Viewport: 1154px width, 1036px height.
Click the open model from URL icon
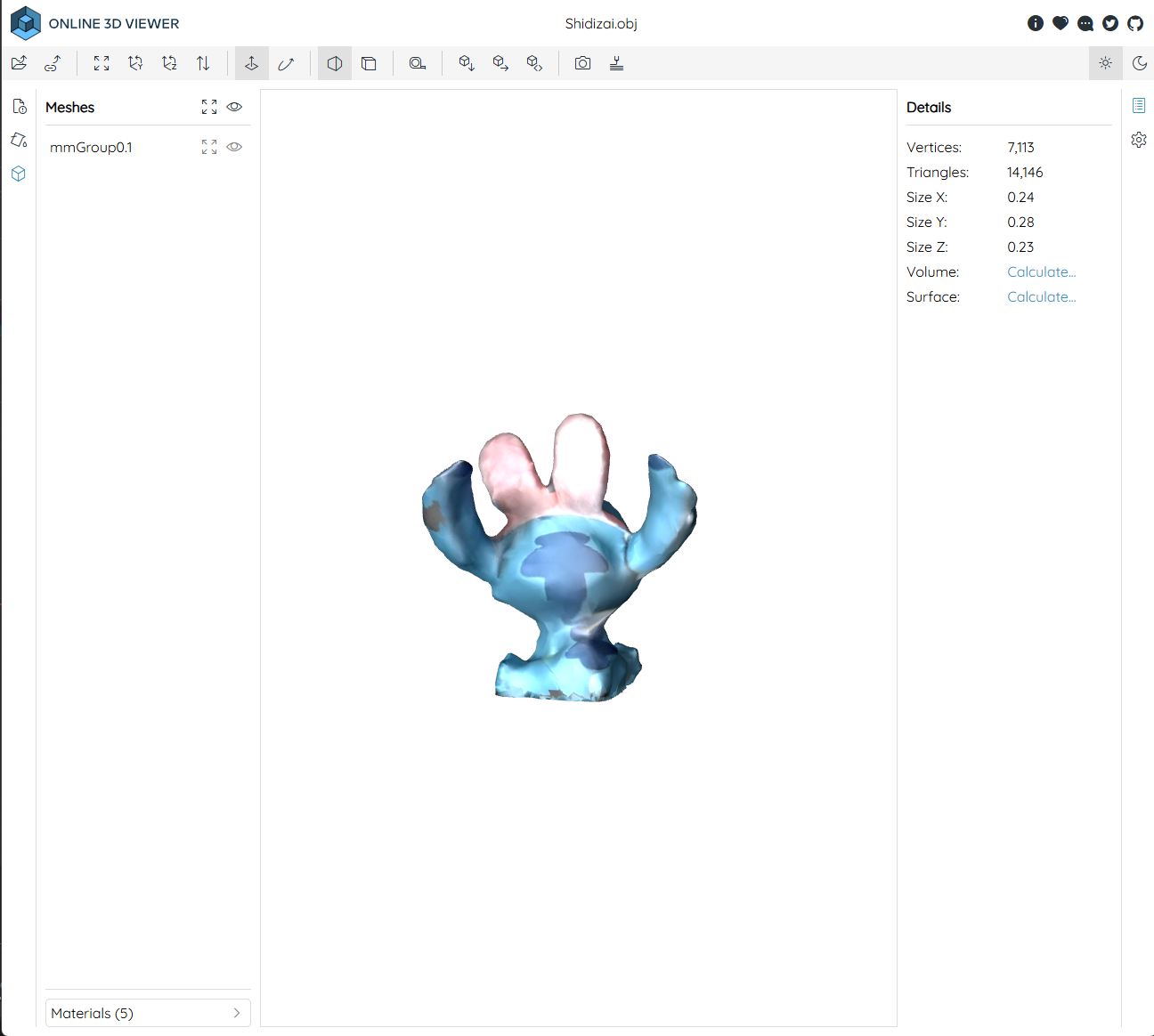tap(53, 63)
